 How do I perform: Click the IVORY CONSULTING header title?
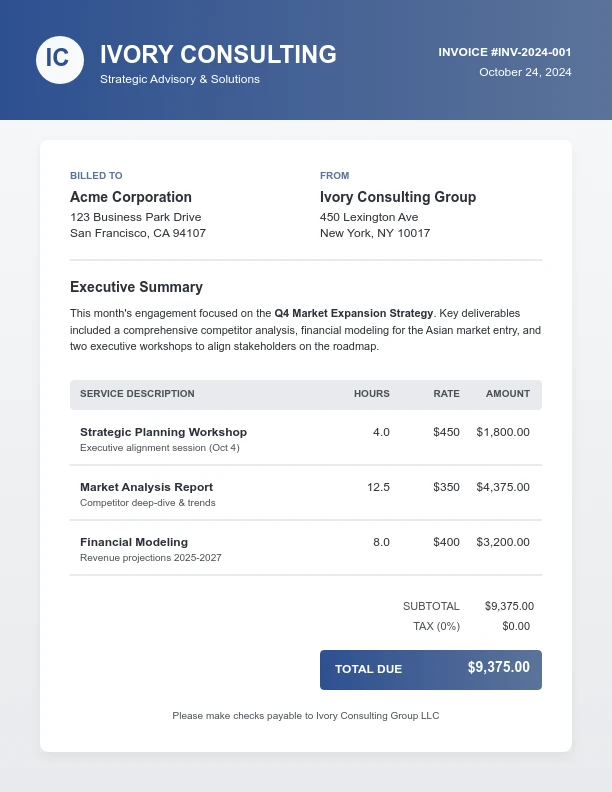(218, 54)
